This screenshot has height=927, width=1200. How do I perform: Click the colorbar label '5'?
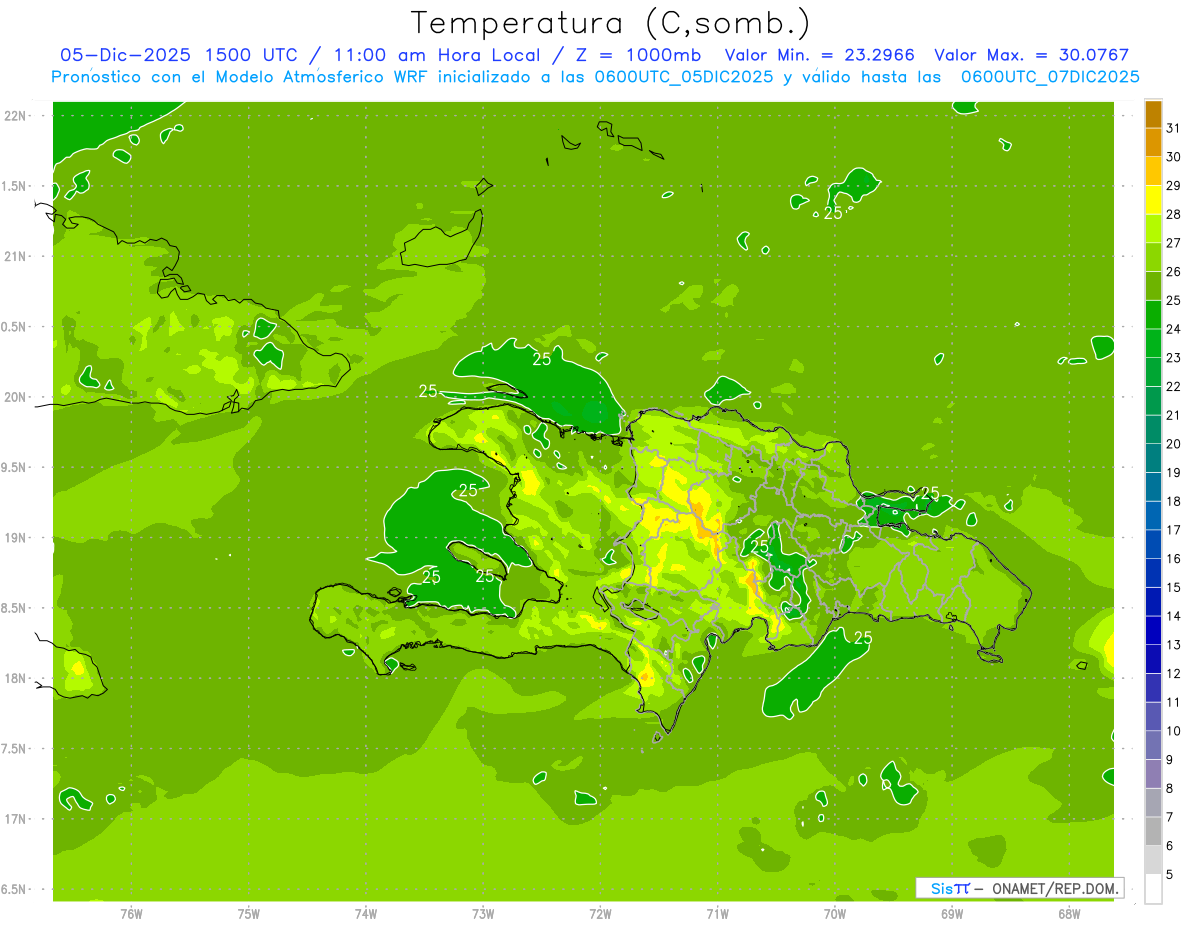coord(1170,875)
